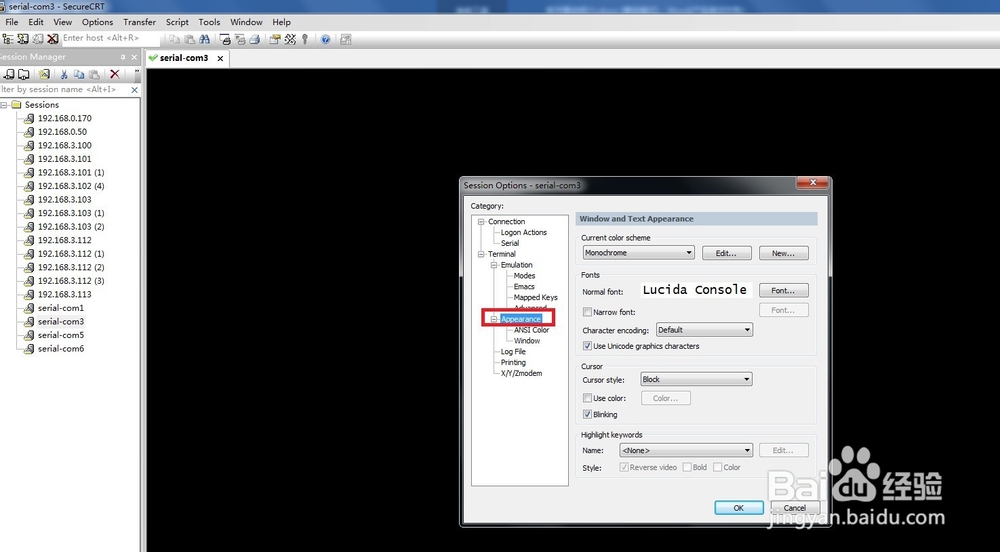Collapse the Emulation category node
1000x552 pixels.
[494, 265]
